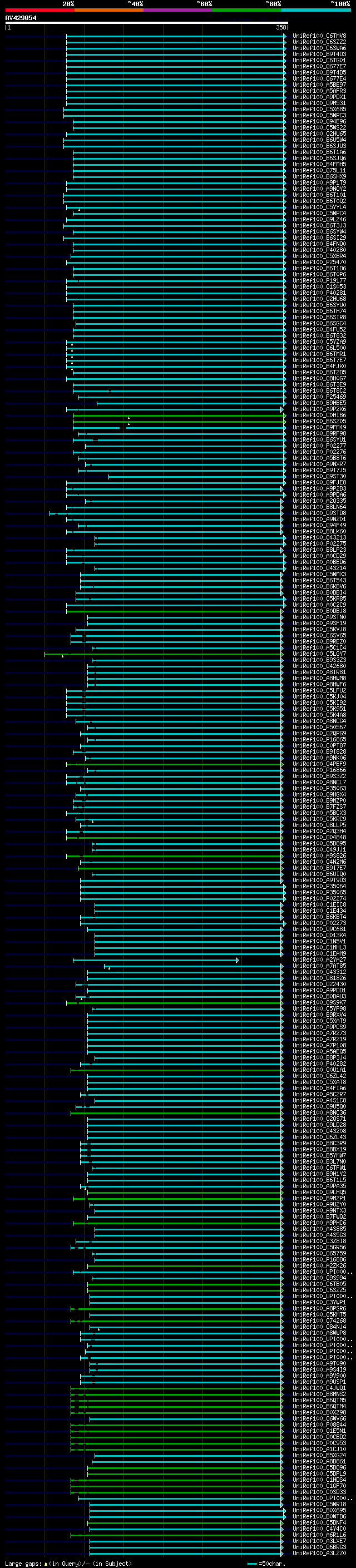The width and height of the screenshot is (356, 1568).
Task: Click the orange ~40% identity legend segment
Action: (109, 10)
